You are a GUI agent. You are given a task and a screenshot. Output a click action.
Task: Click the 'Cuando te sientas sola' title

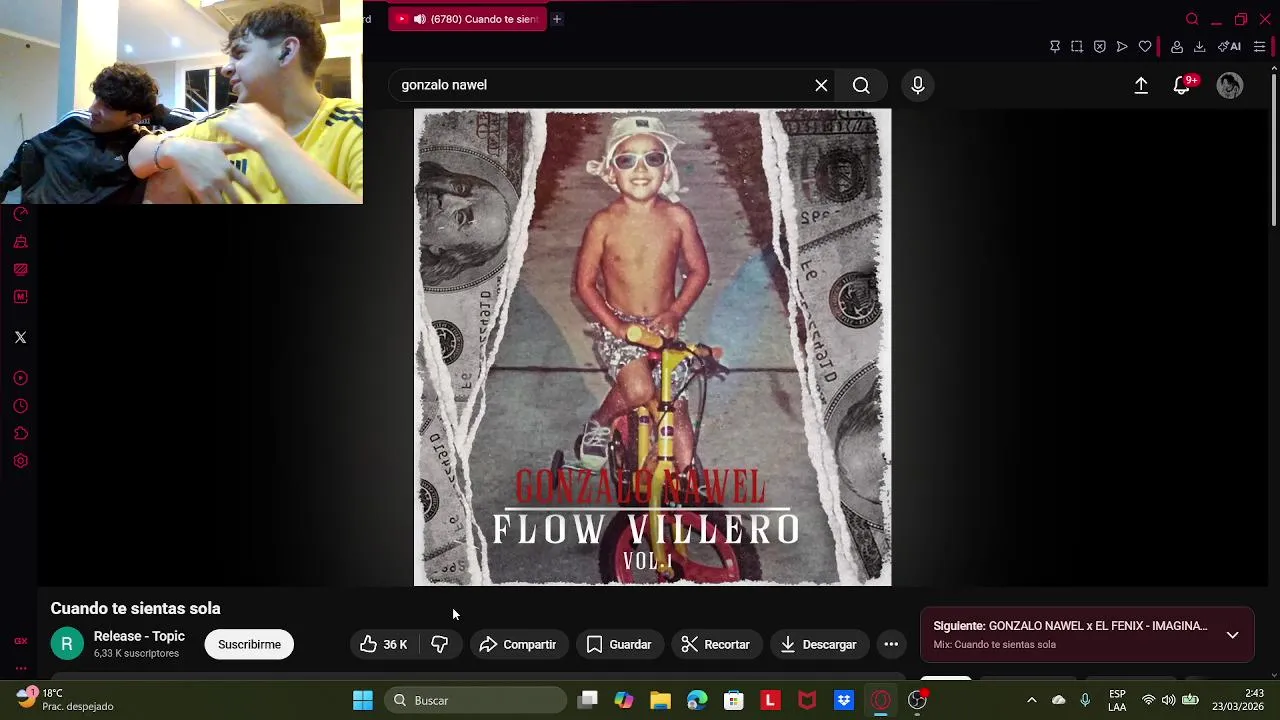tap(135, 608)
